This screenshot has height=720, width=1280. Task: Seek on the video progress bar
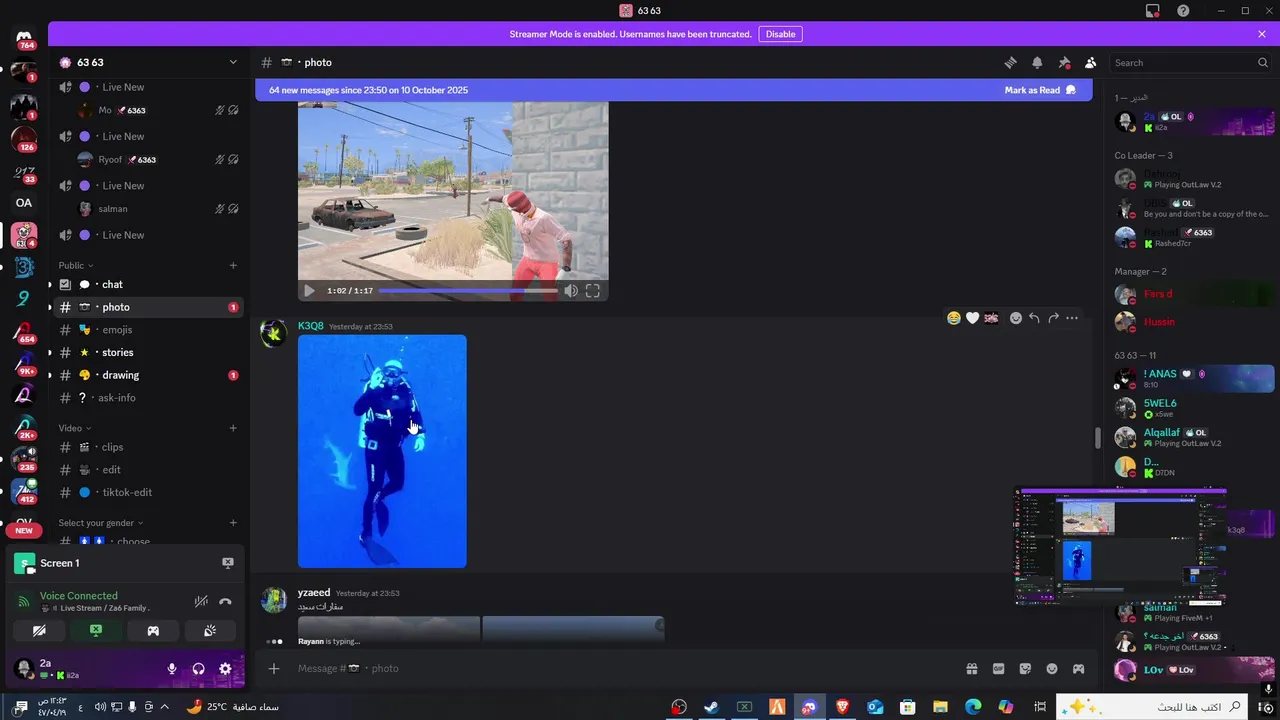468,291
